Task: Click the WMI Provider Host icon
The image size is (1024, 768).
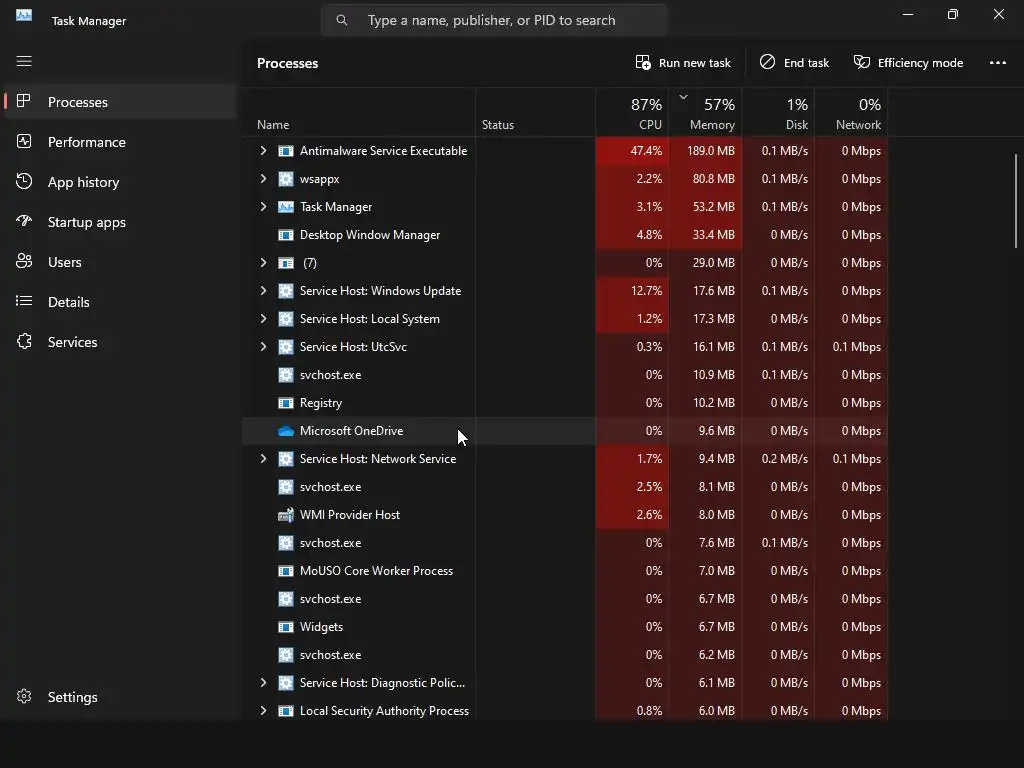Action: tap(285, 515)
